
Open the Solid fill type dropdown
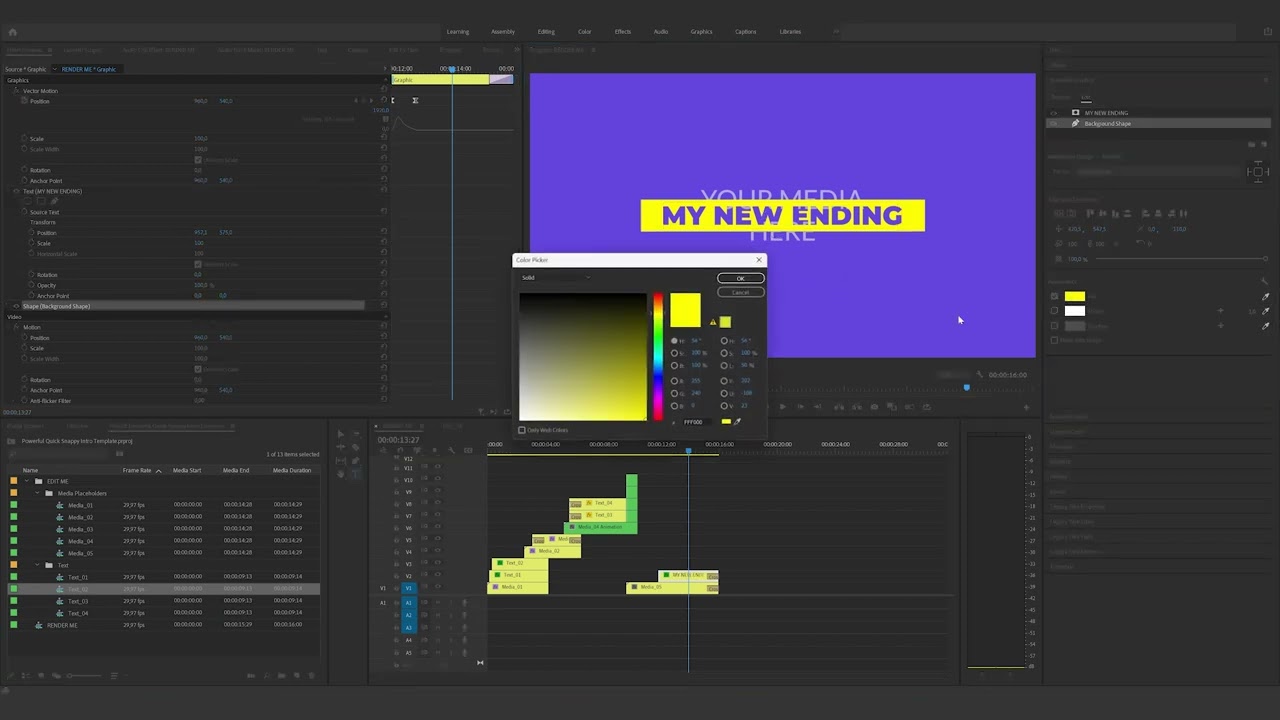pos(556,277)
